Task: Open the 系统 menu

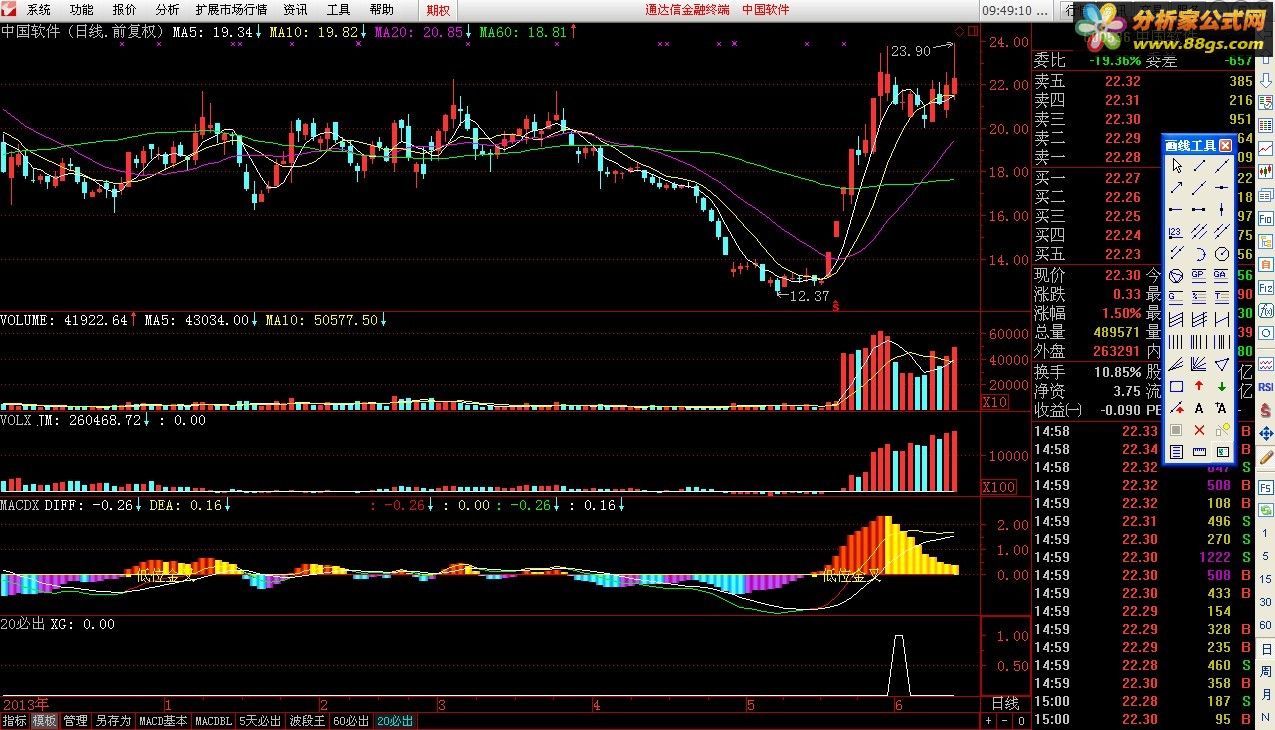Action: [40, 9]
